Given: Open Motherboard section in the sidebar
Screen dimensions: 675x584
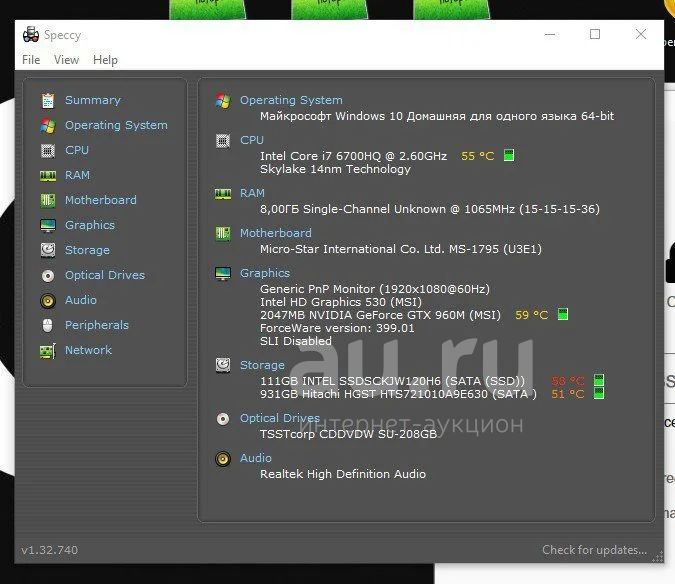Looking at the screenshot, I should 101,200.
